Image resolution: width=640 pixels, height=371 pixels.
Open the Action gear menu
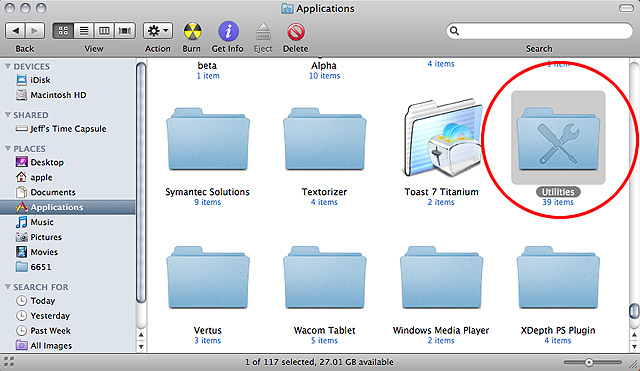pos(158,31)
